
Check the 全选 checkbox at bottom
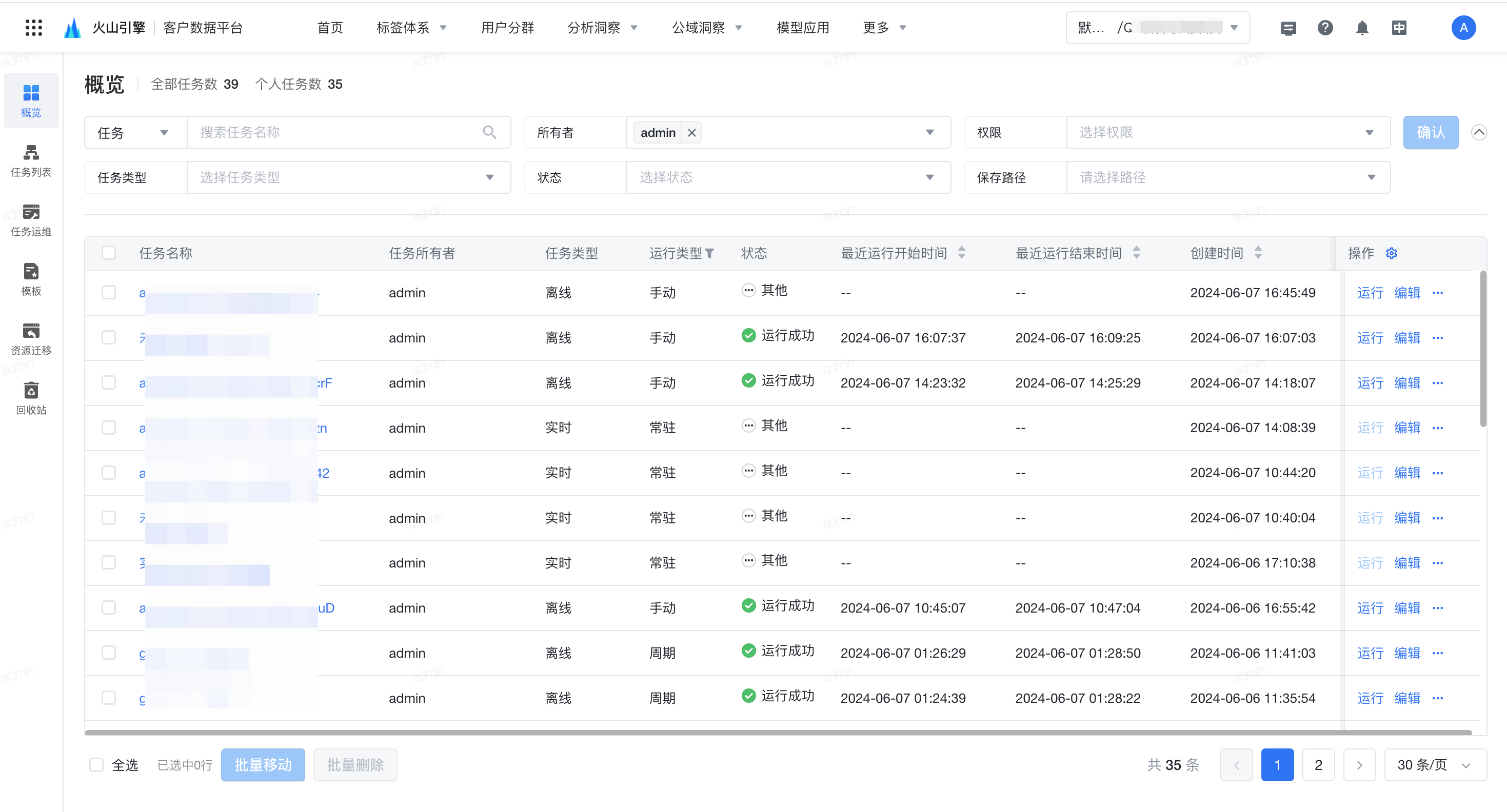pyautogui.click(x=96, y=765)
